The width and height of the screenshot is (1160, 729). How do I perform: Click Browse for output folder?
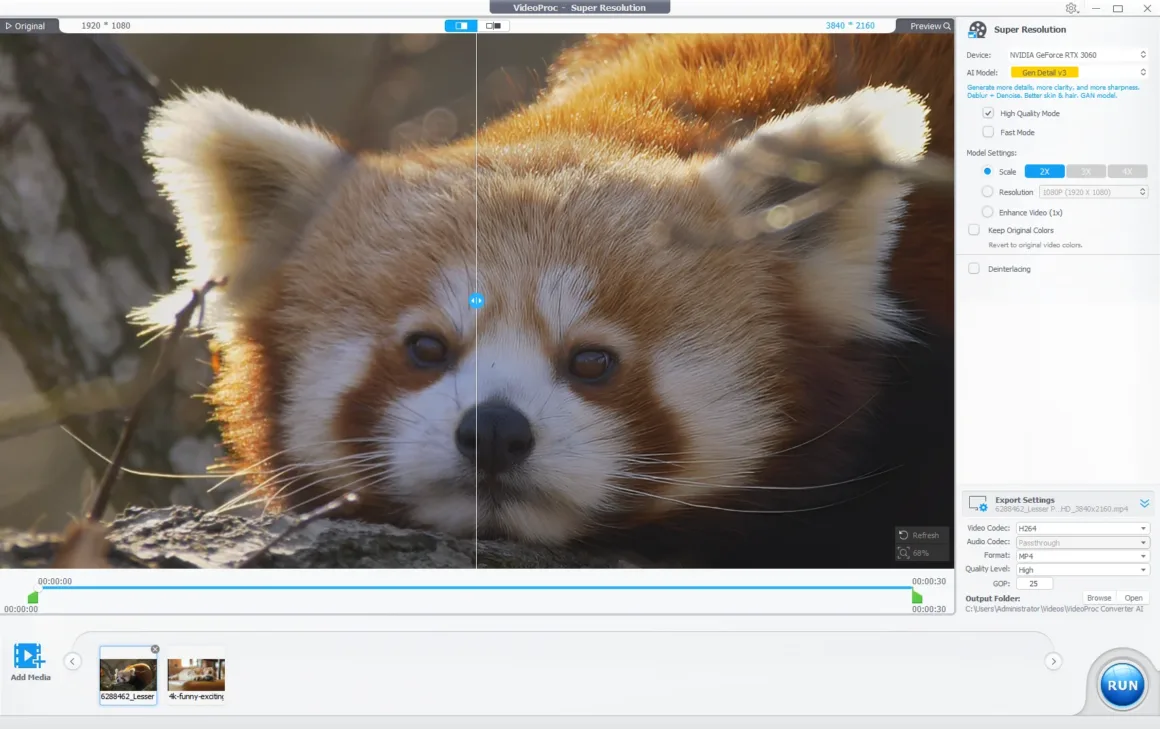[x=1099, y=598]
